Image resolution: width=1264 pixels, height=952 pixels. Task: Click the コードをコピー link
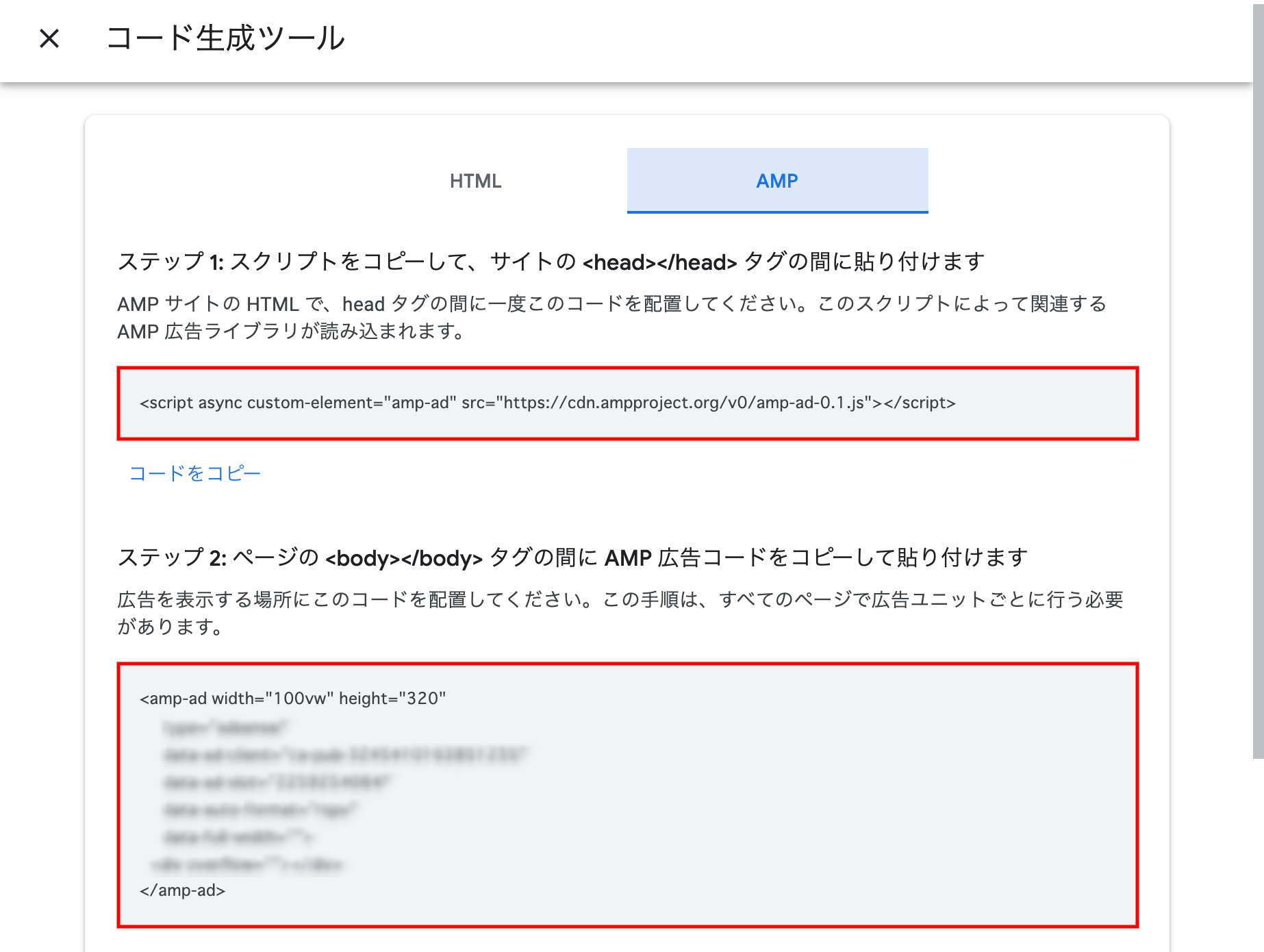195,473
